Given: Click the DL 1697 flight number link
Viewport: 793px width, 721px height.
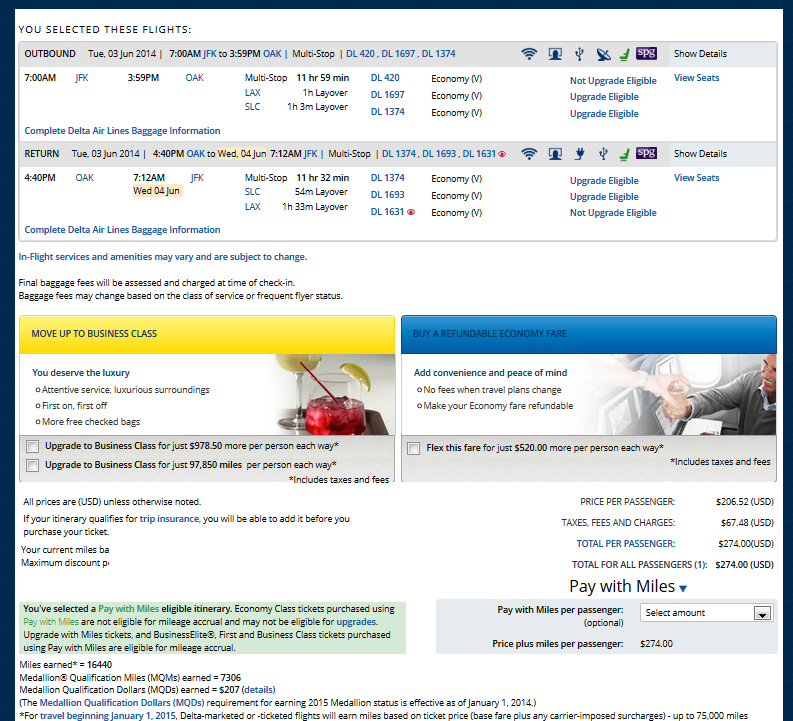Looking at the screenshot, I should pos(387,96).
